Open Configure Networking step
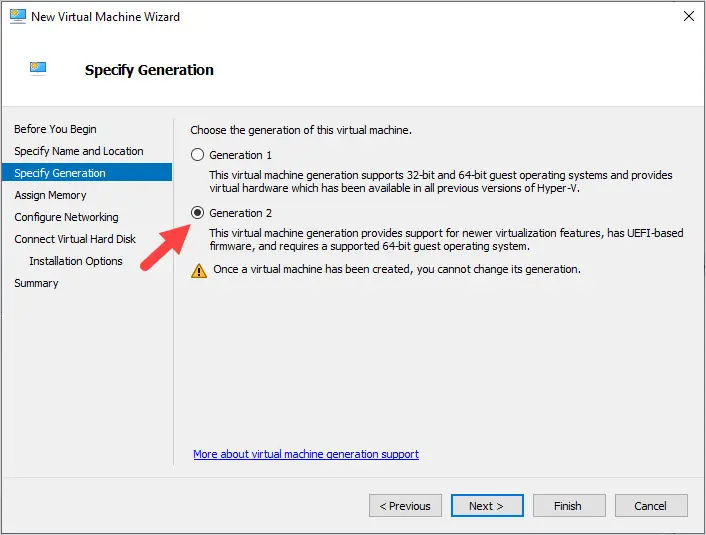Screen dimensions: 706x535 66,217
